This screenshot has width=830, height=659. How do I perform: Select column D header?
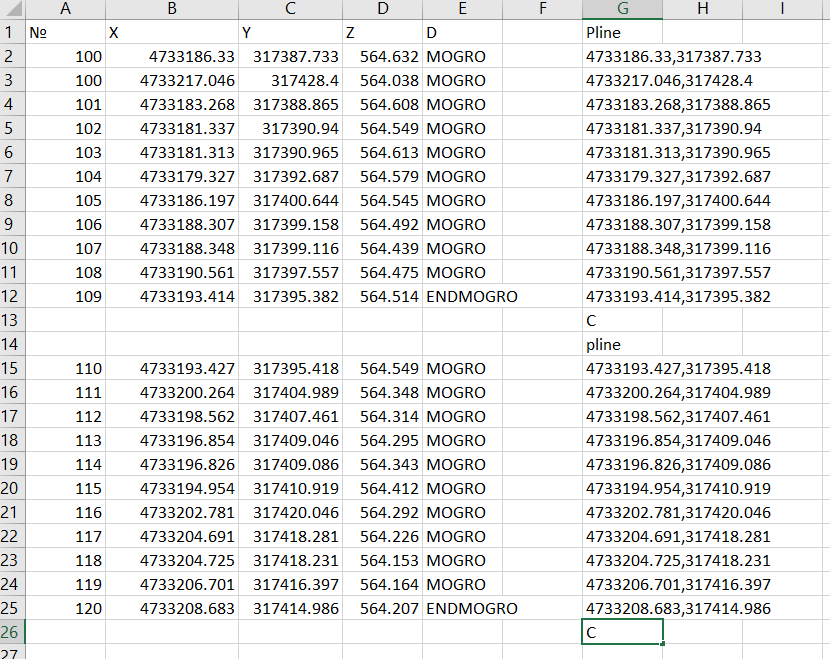pyautogui.click(x=382, y=8)
